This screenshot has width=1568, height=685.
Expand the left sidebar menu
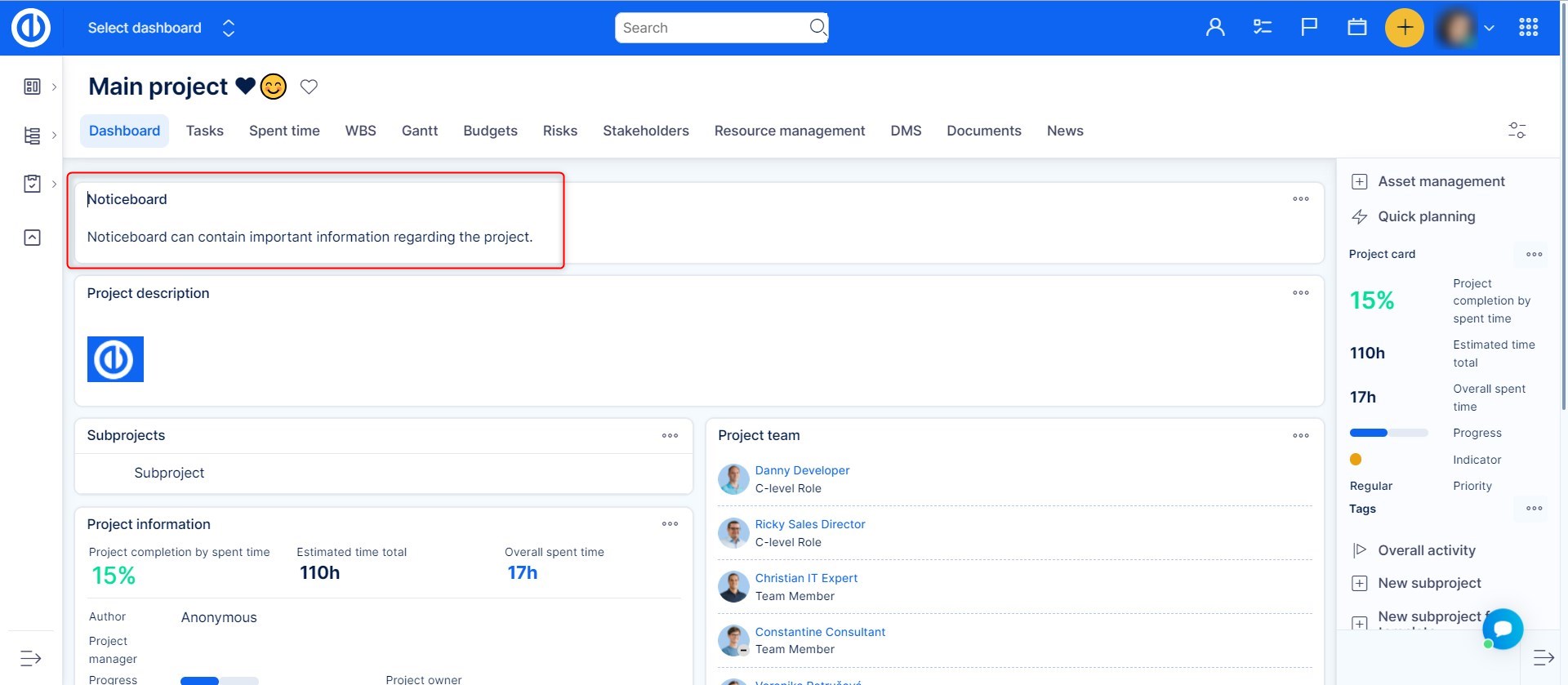click(x=31, y=658)
